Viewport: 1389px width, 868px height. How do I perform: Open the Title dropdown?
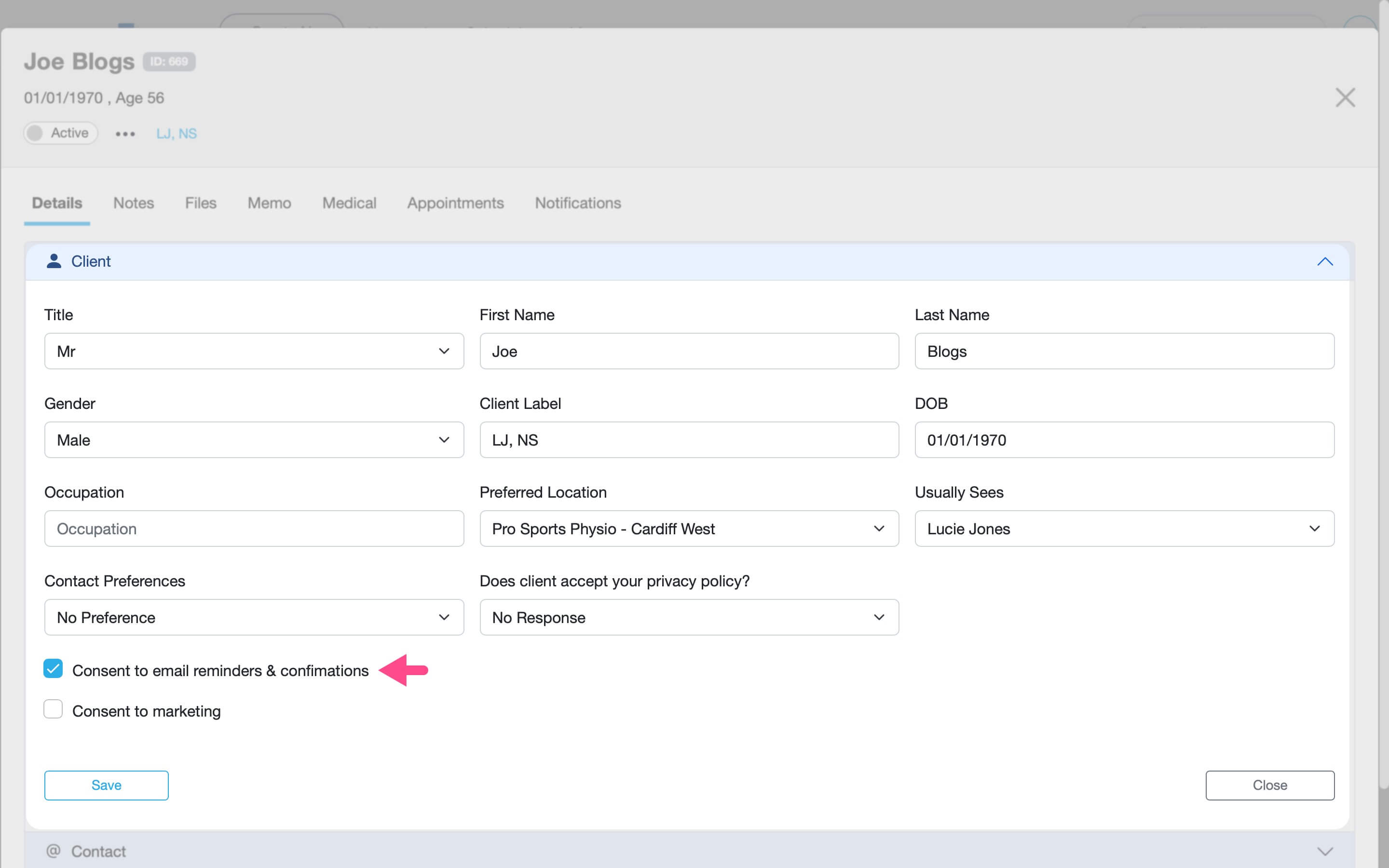(444, 351)
